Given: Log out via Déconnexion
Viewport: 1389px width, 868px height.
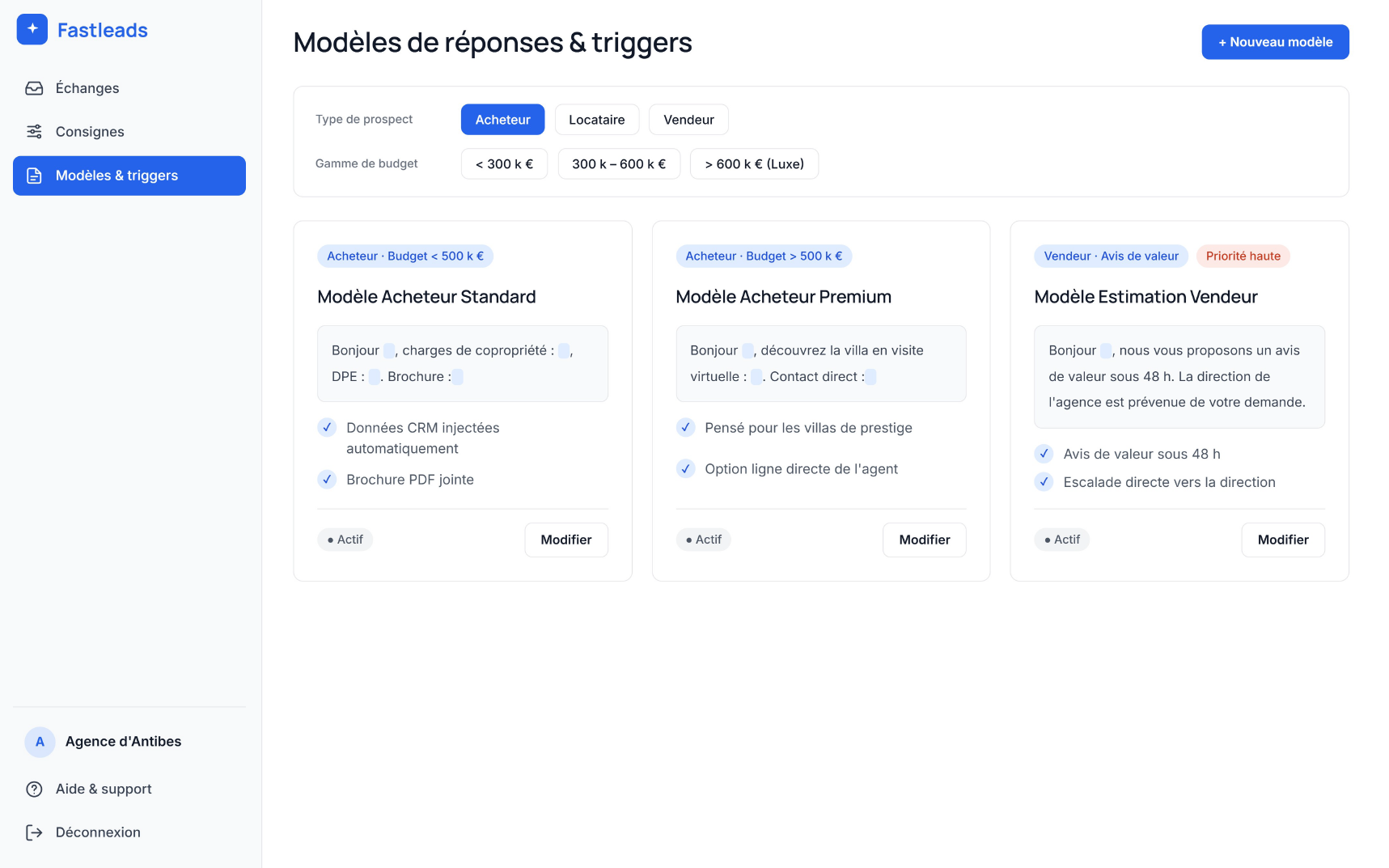Looking at the screenshot, I should point(129,832).
